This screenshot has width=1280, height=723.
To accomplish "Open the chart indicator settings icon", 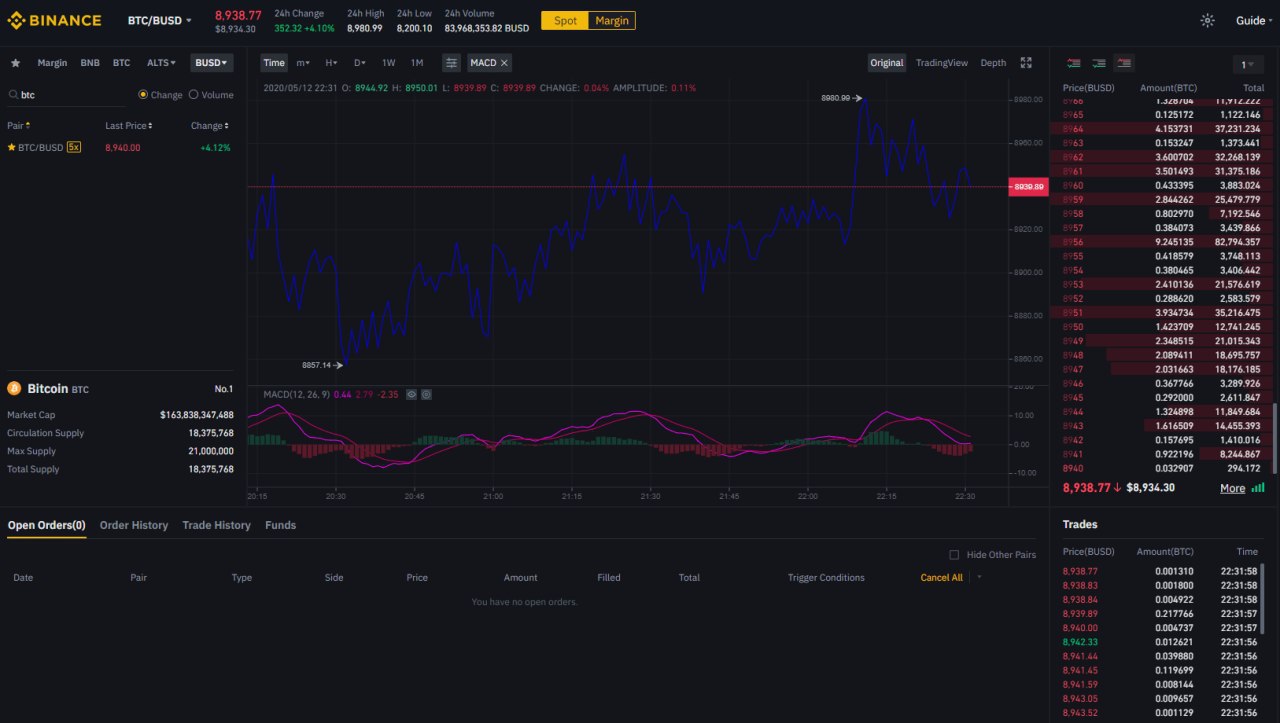I will tap(452, 63).
